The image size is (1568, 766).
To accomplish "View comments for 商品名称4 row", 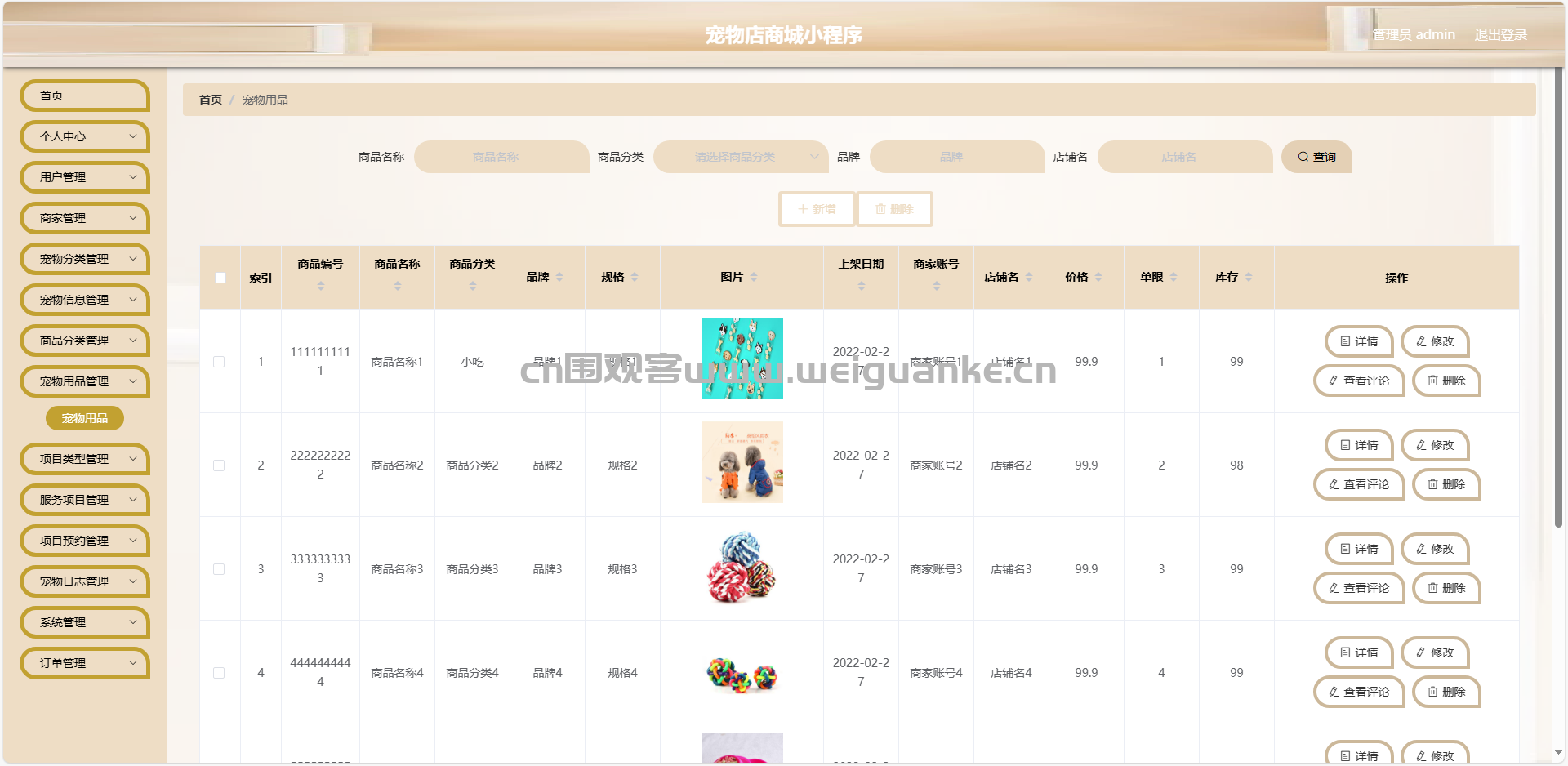I will pyautogui.click(x=1359, y=692).
